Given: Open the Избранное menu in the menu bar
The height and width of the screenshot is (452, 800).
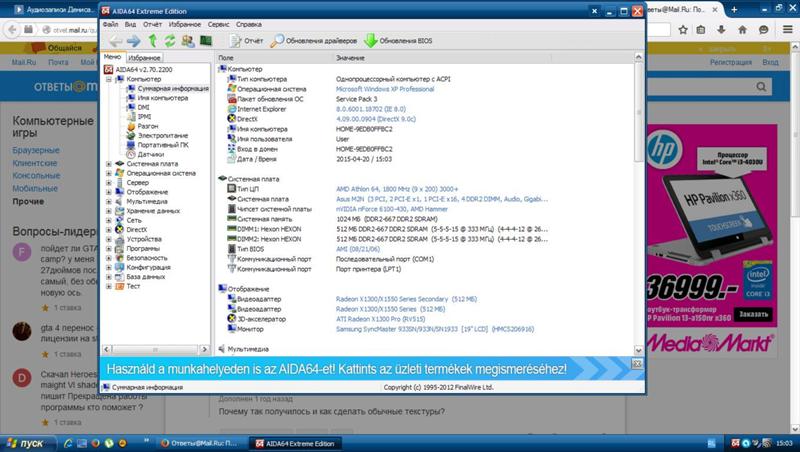Looking at the screenshot, I should tap(185, 24).
